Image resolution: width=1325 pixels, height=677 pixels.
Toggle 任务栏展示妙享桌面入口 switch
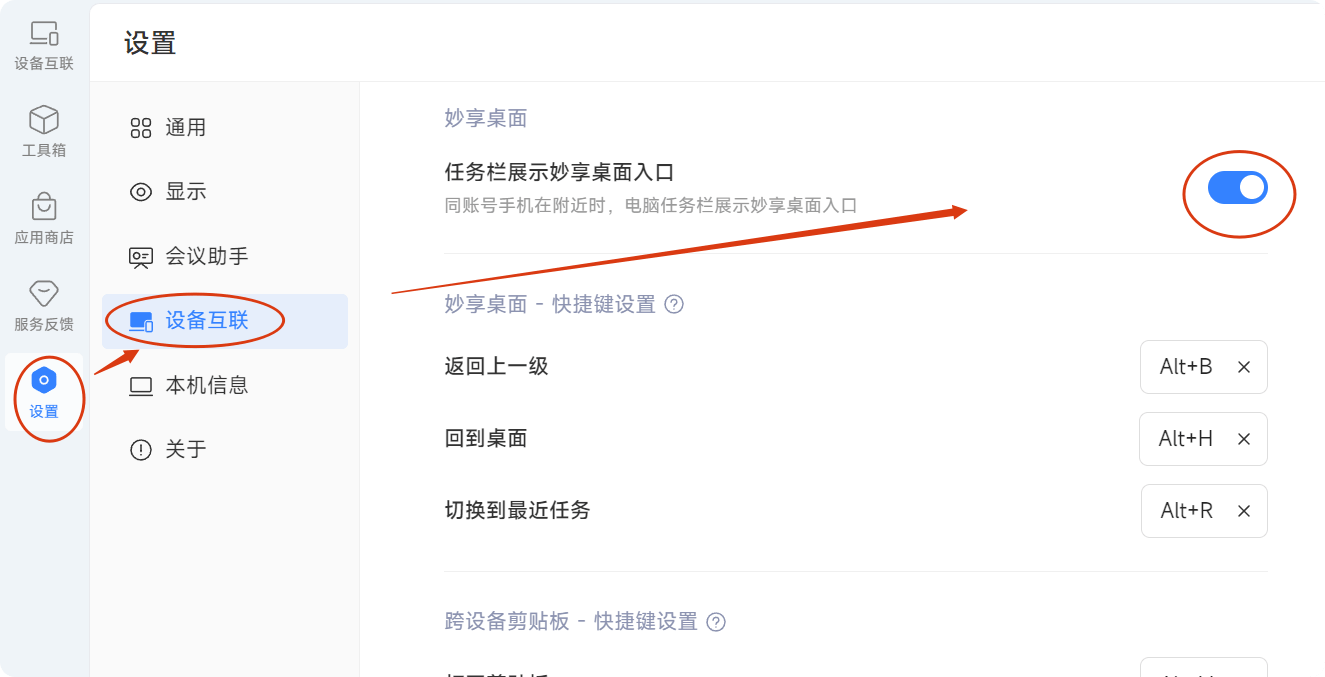(1238, 187)
